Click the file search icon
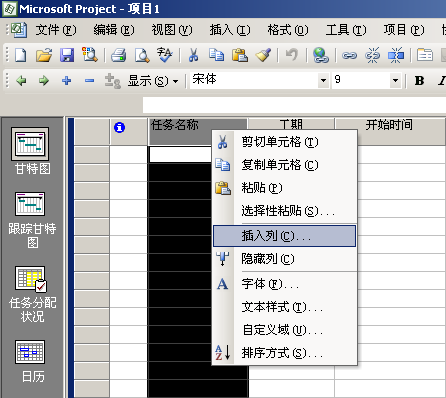Screen dimensions: 446x398 pos(90,55)
